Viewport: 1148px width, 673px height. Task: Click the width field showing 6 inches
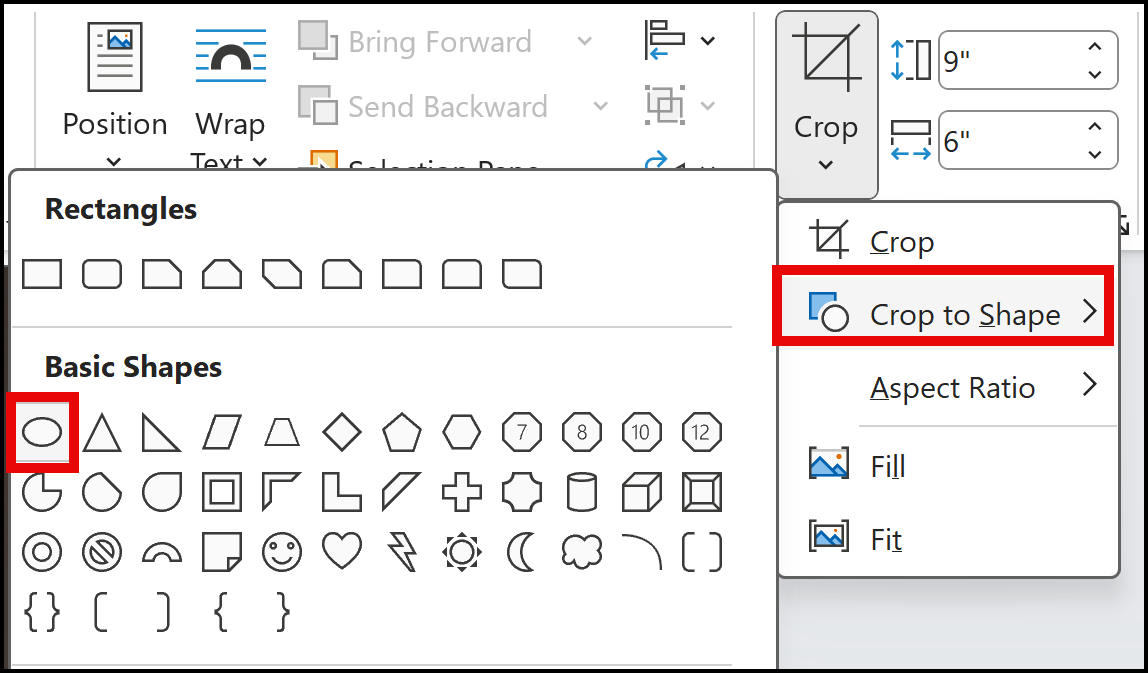coord(1010,139)
